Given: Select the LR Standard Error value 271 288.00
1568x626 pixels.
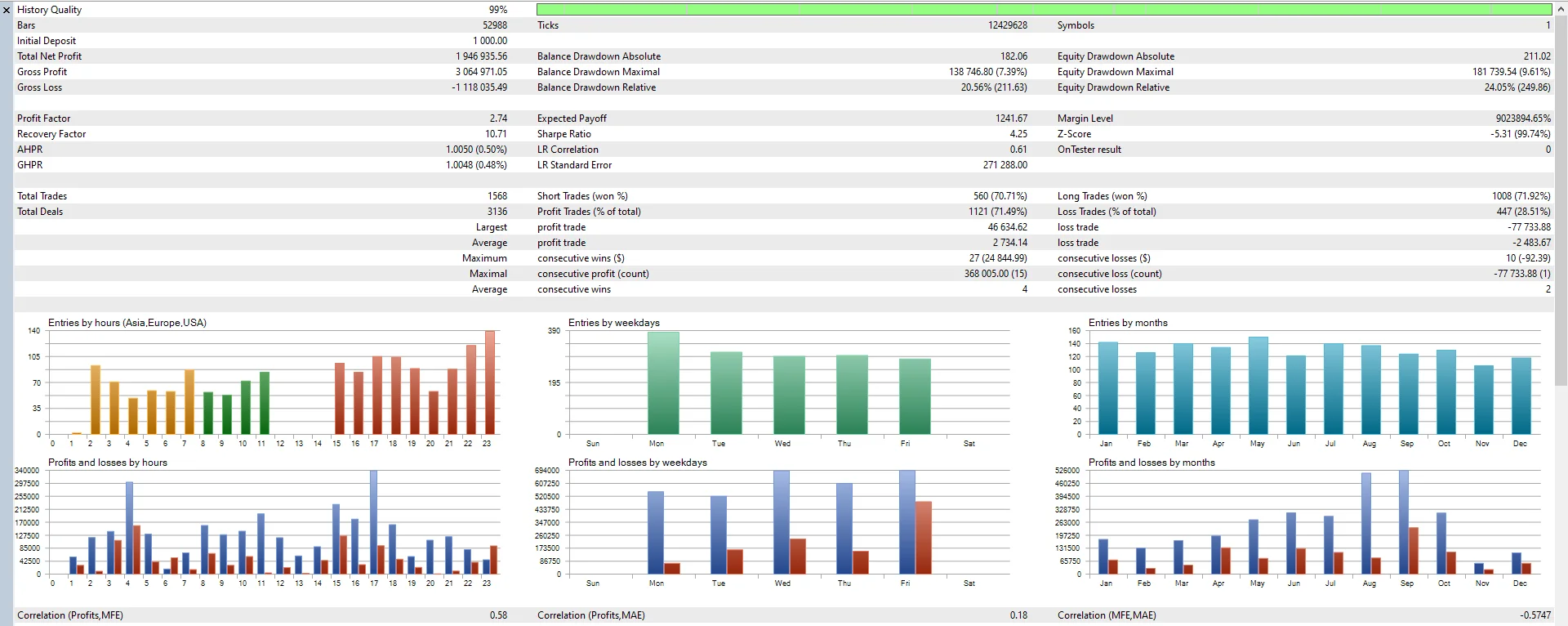Looking at the screenshot, I should (1005, 165).
